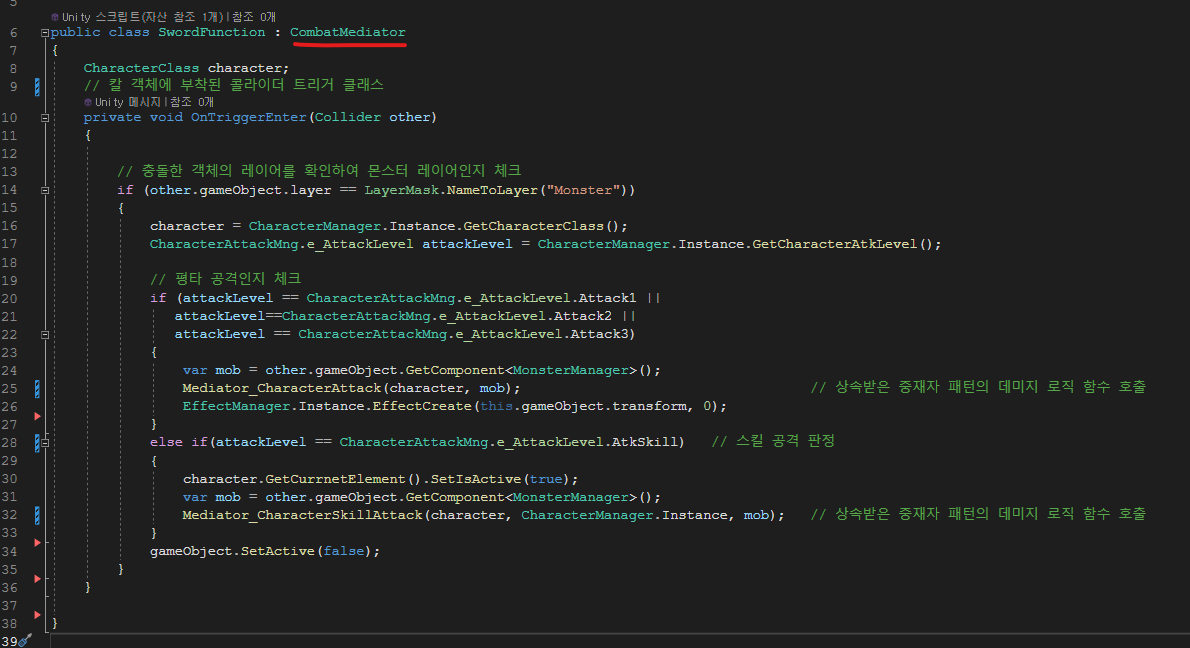This screenshot has width=1190, height=648.
Task: Click the 'true' keyword in SetIsActive
Action: [x=546, y=480]
